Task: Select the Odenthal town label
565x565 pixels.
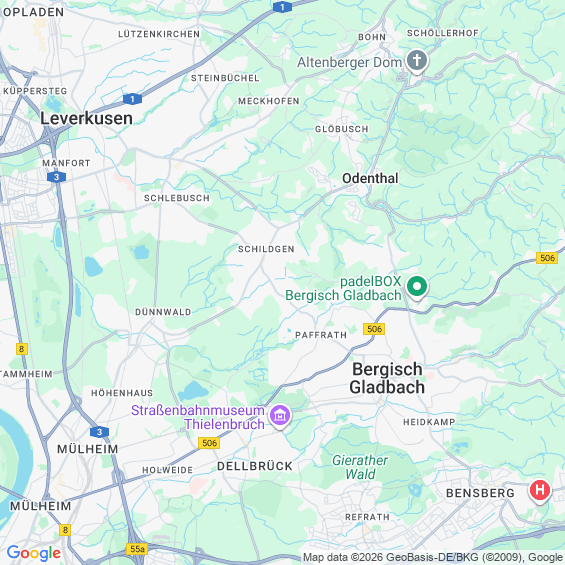Action: coord(370,178)
